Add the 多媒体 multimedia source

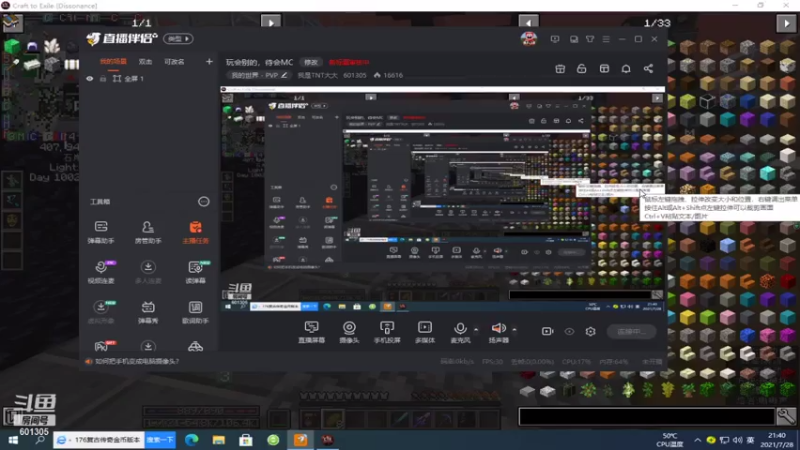click(x=424, y=332)
